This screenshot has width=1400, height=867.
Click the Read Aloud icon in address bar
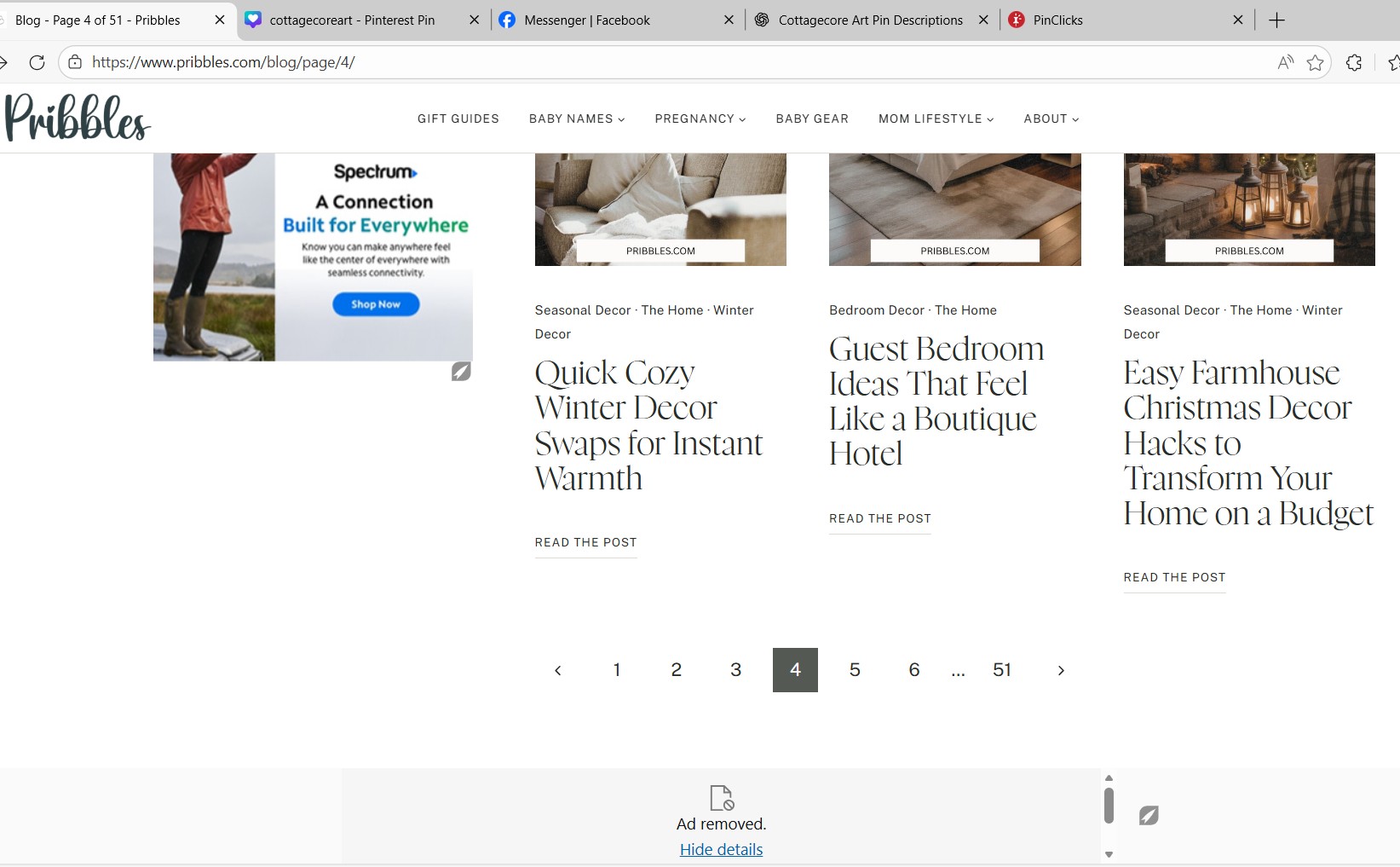tap(1285, 62)
